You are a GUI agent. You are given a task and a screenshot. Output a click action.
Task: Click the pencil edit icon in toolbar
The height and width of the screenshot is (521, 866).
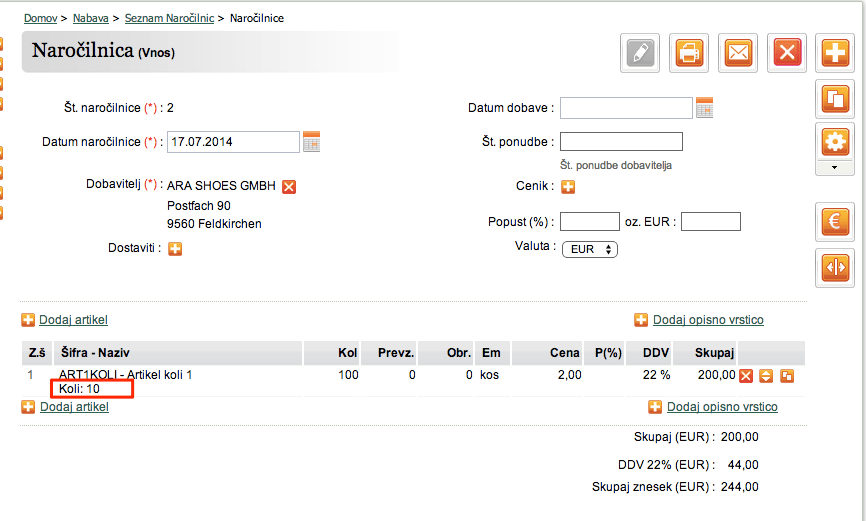(640, 53)
